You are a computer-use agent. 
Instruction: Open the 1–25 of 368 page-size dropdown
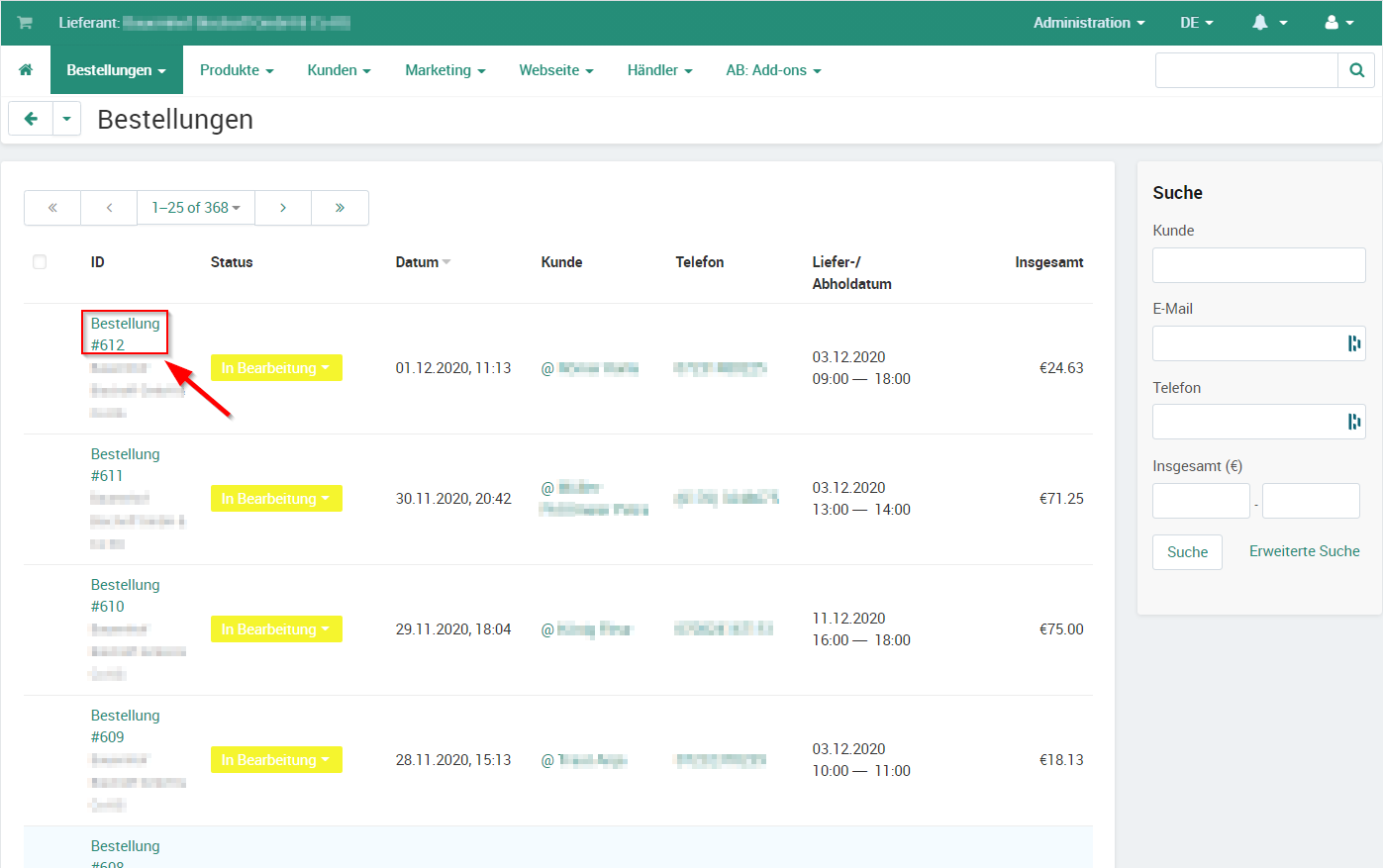[196, 208]
